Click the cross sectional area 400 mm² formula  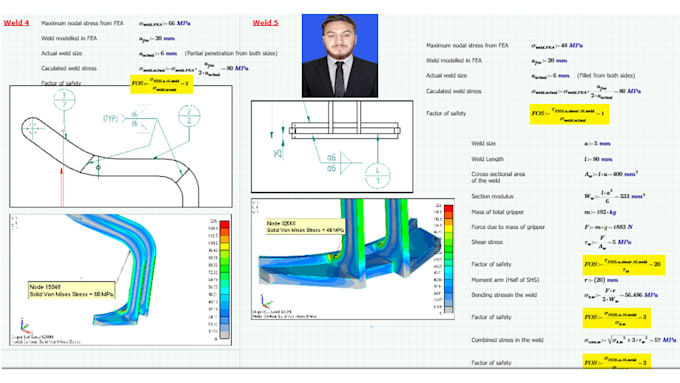point(611,174)
